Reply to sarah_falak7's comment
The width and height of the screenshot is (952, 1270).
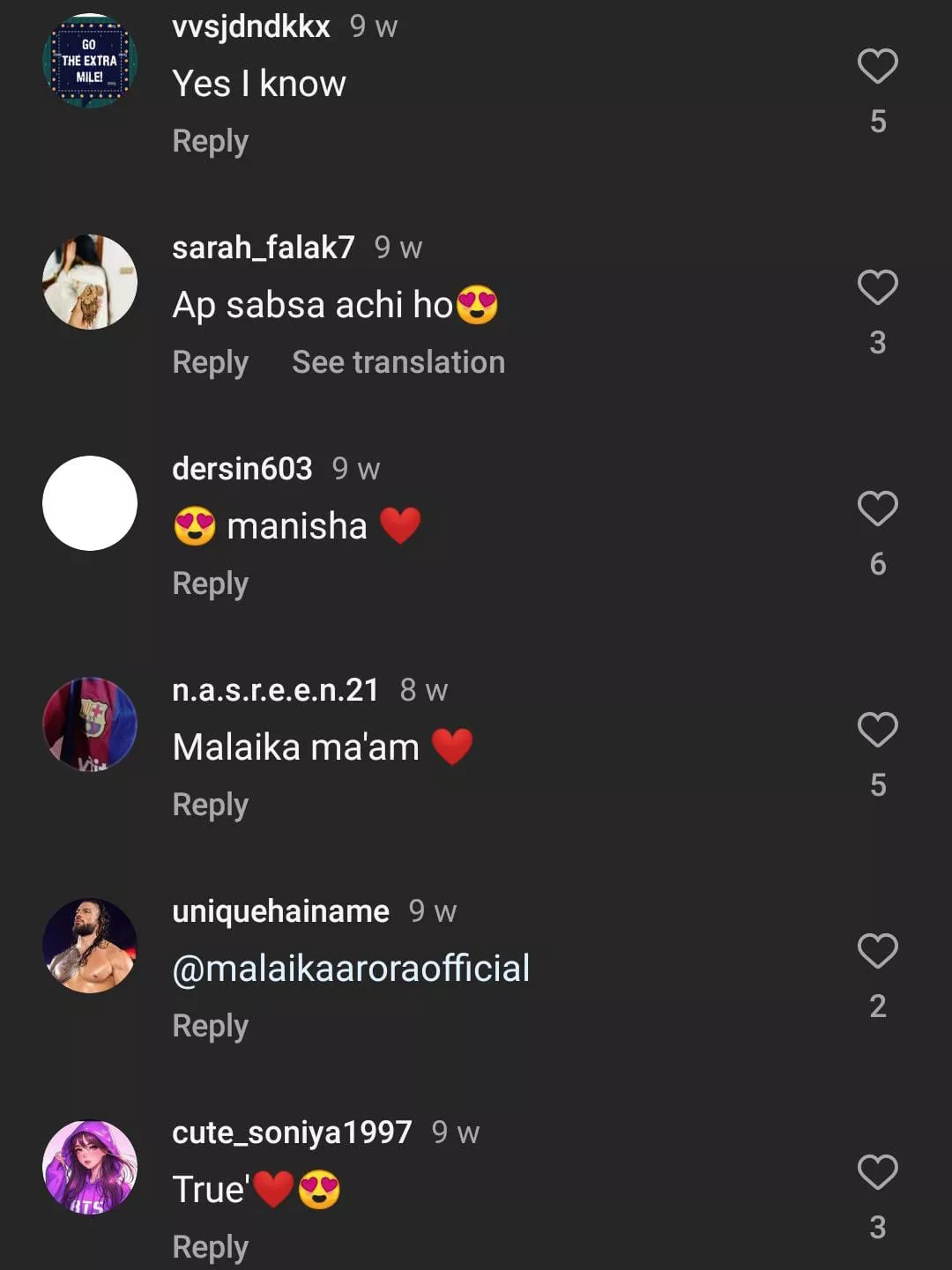click(x=210, y=363)
